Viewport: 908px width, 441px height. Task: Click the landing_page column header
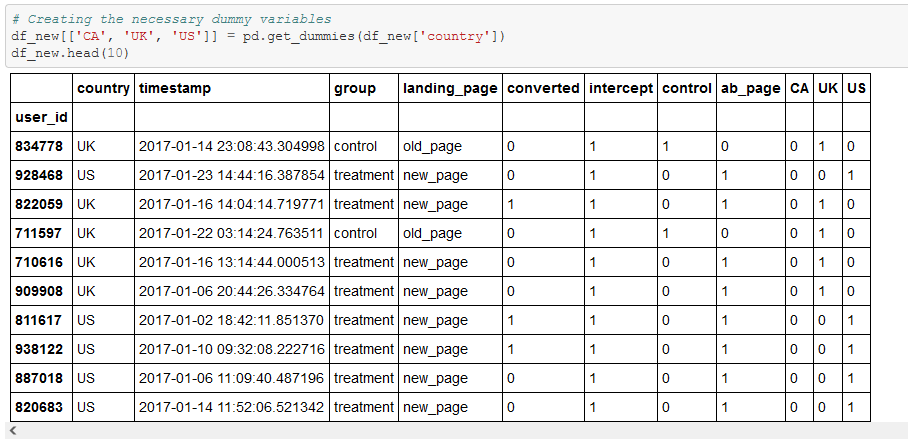[x=450, y=89]
